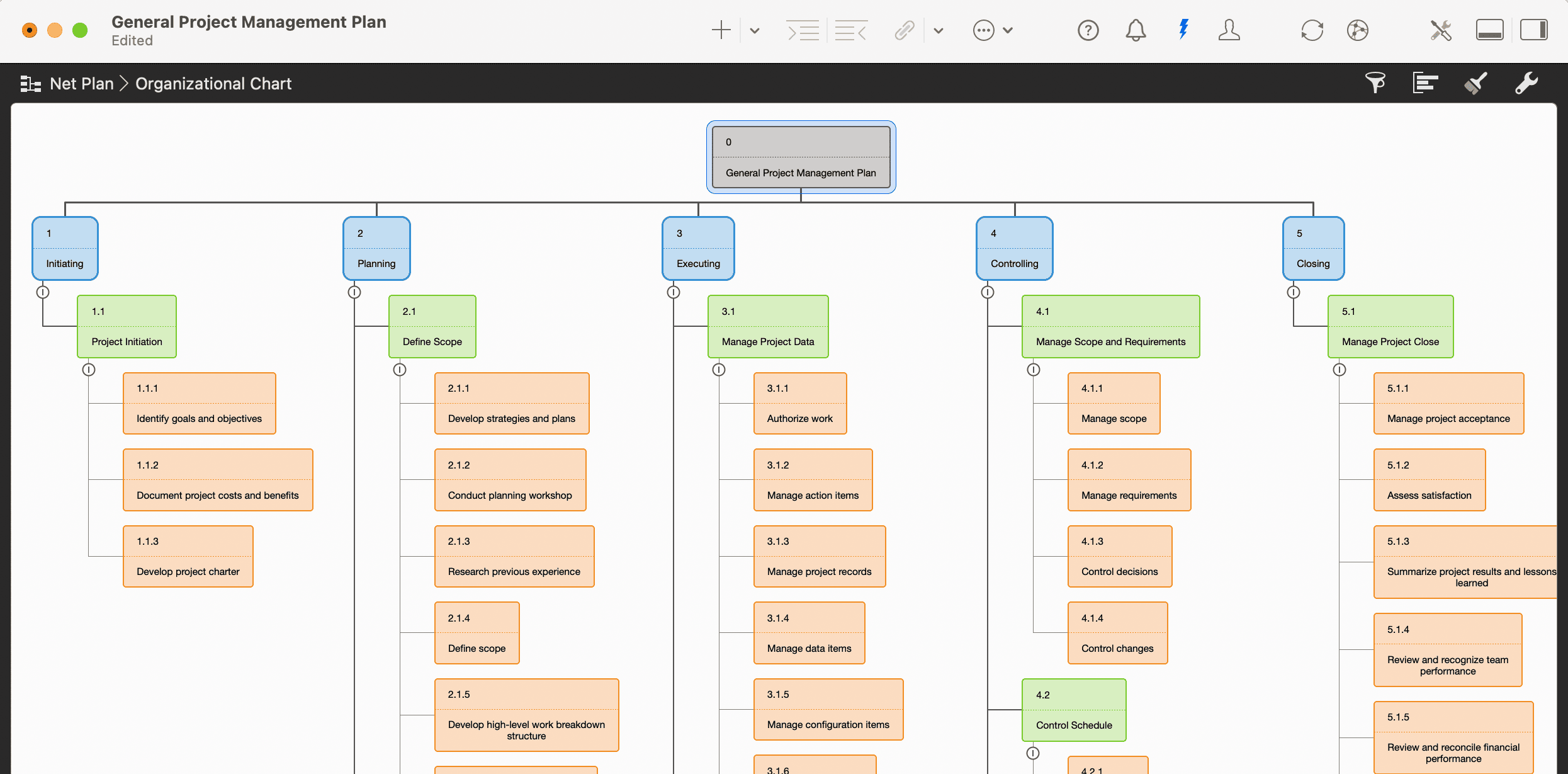Open help via the question mark icon
Screen dimensions: 1568x774
[x=1088, y=30]
